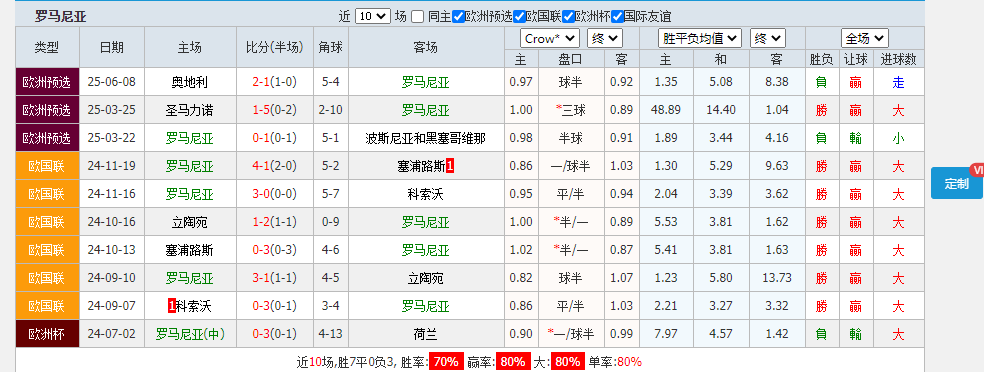Click the red card badge next to 塞浦路斯
The image size is (984, 372).
450,166
